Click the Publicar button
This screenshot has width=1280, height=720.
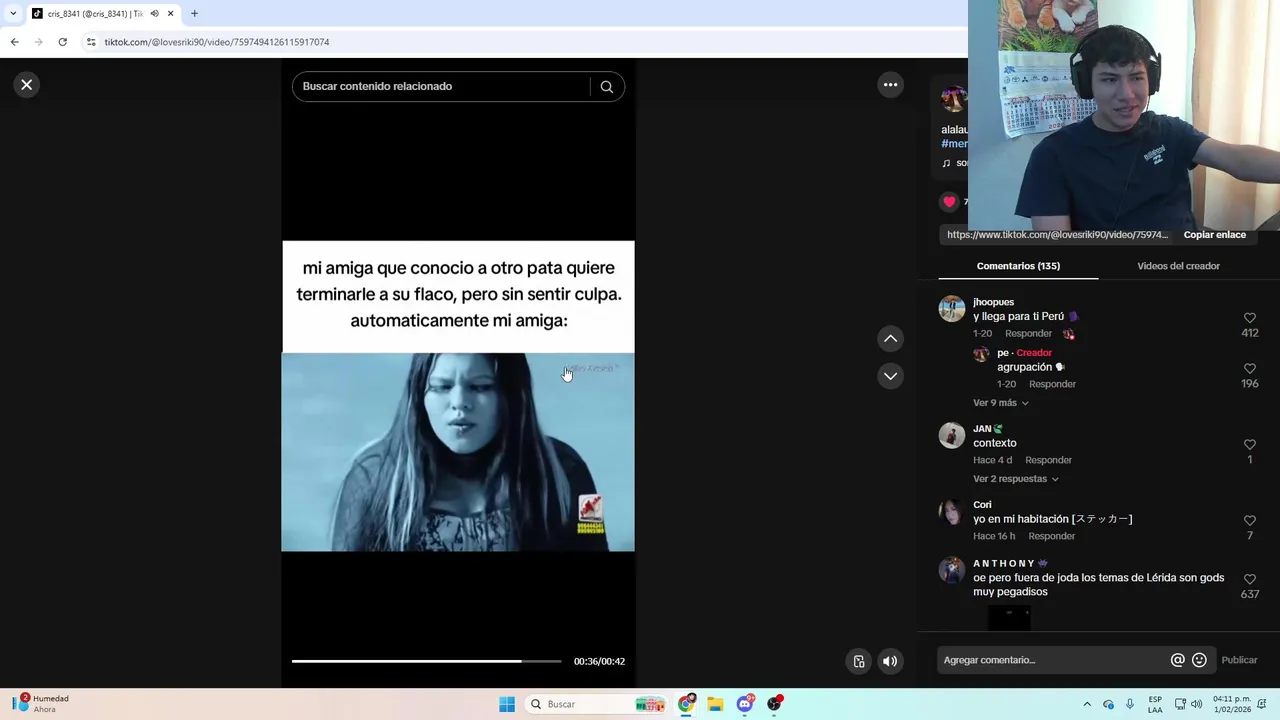[1239, 660]
